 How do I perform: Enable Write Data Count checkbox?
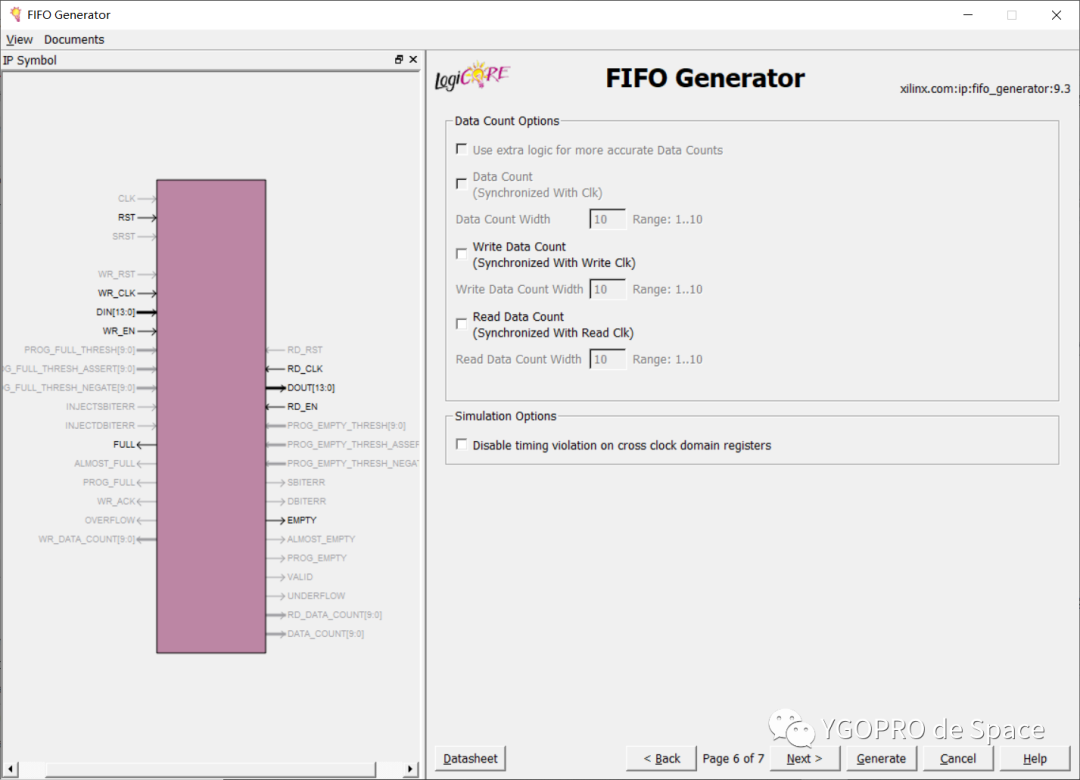point(461,254)
